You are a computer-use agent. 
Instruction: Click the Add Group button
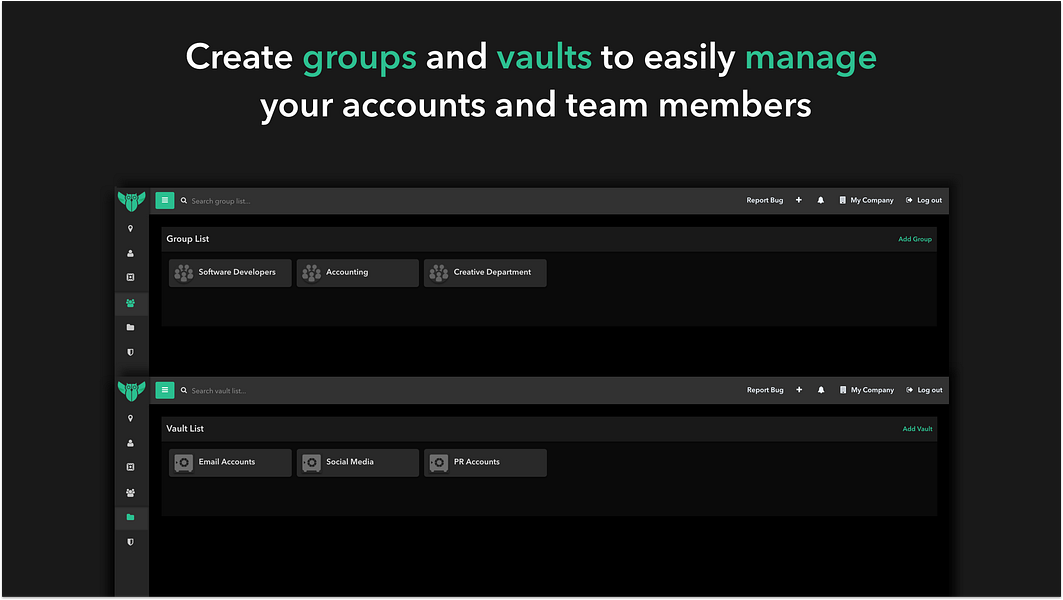[x=915, y=239]
